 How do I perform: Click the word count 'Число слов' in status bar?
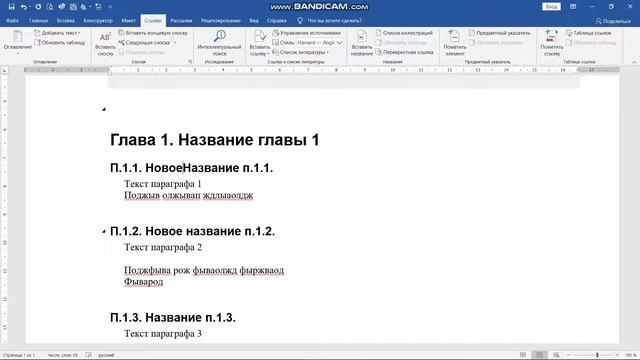pos(62,355)
